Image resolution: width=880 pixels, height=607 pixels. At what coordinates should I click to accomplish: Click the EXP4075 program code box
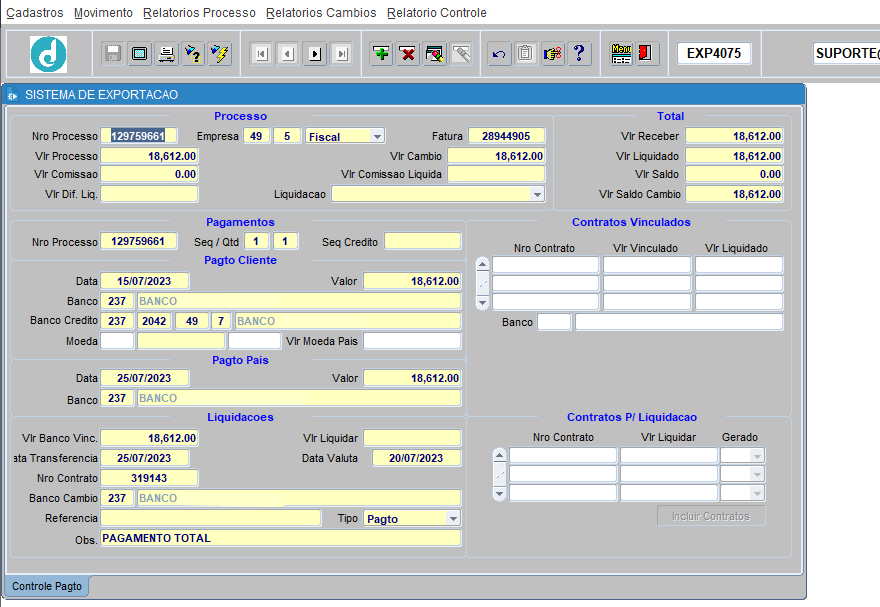pos(714,53)
